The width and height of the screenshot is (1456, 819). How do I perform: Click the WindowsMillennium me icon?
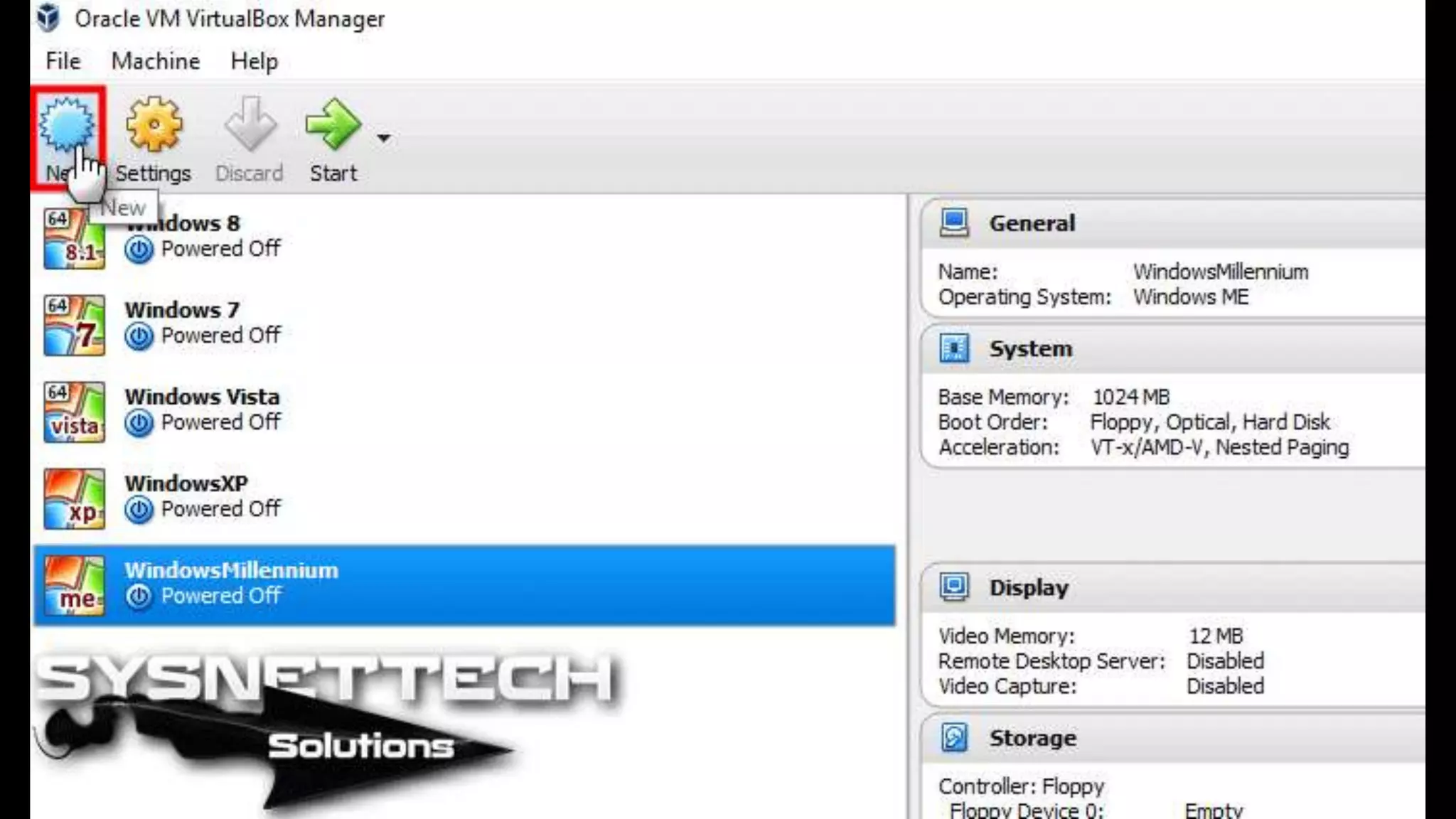(x=74, y=586)
